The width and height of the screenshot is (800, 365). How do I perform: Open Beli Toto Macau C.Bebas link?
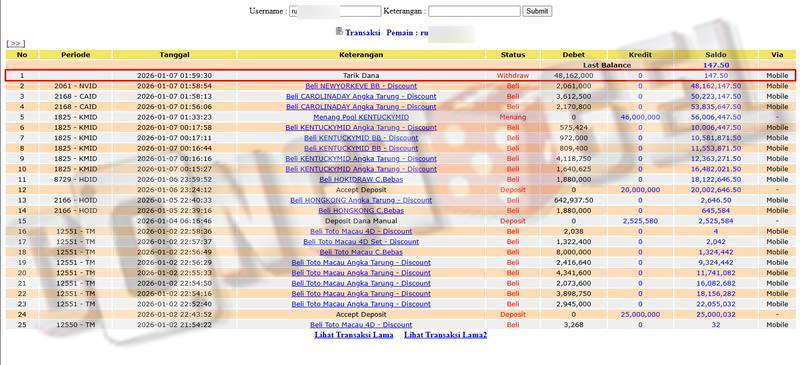361,252
